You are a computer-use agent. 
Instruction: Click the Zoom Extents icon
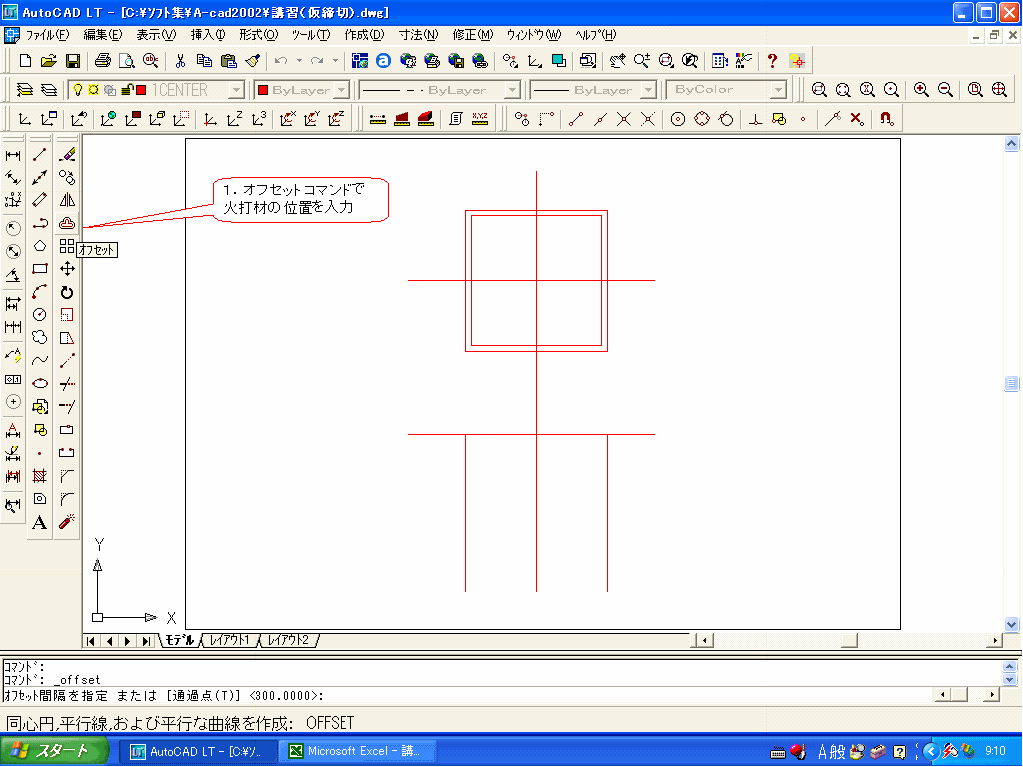click(x=1000, y=90)
